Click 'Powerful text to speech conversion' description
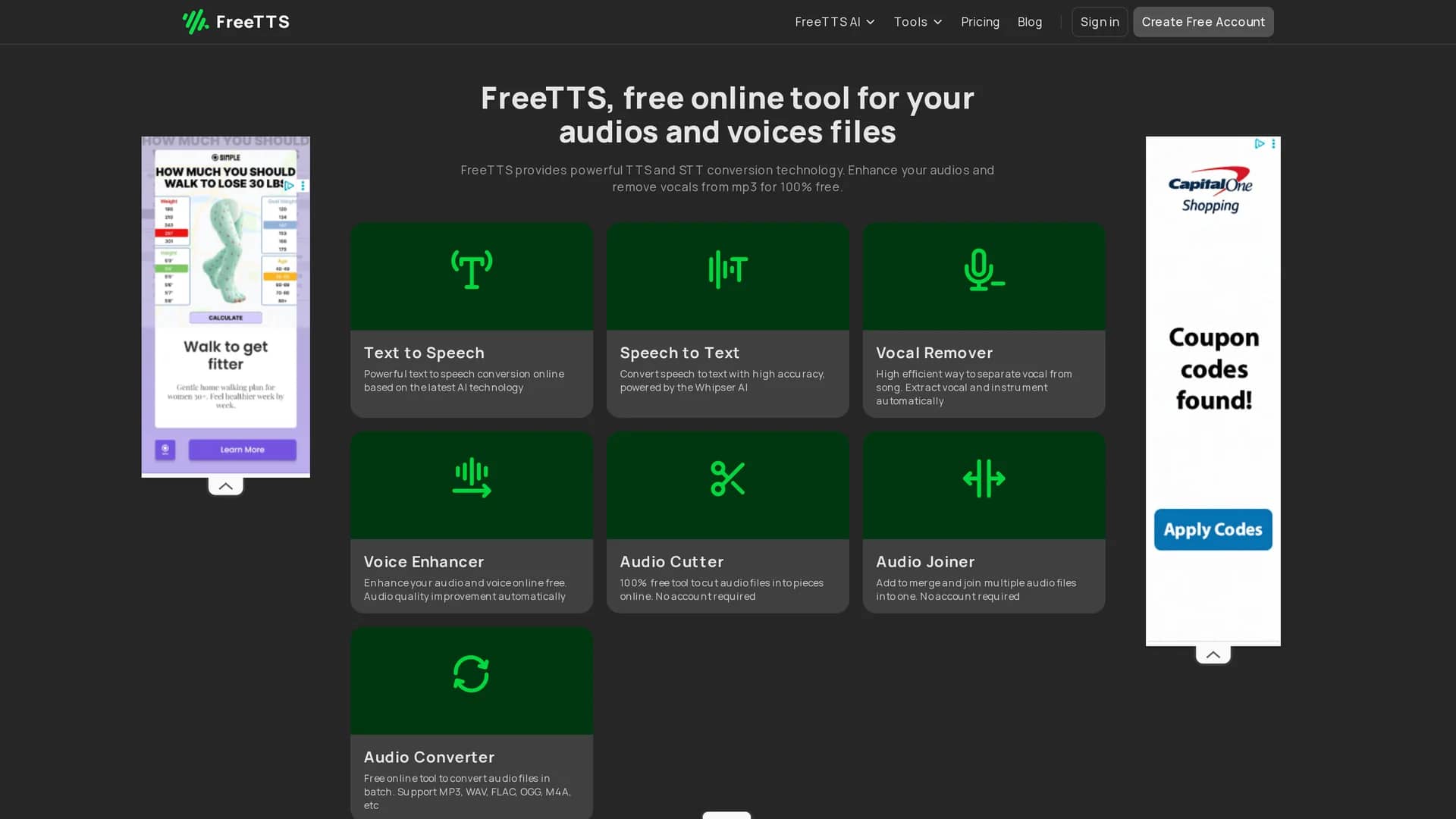The width and height of the screenshot is (1456, 819). tap(464, 381)
